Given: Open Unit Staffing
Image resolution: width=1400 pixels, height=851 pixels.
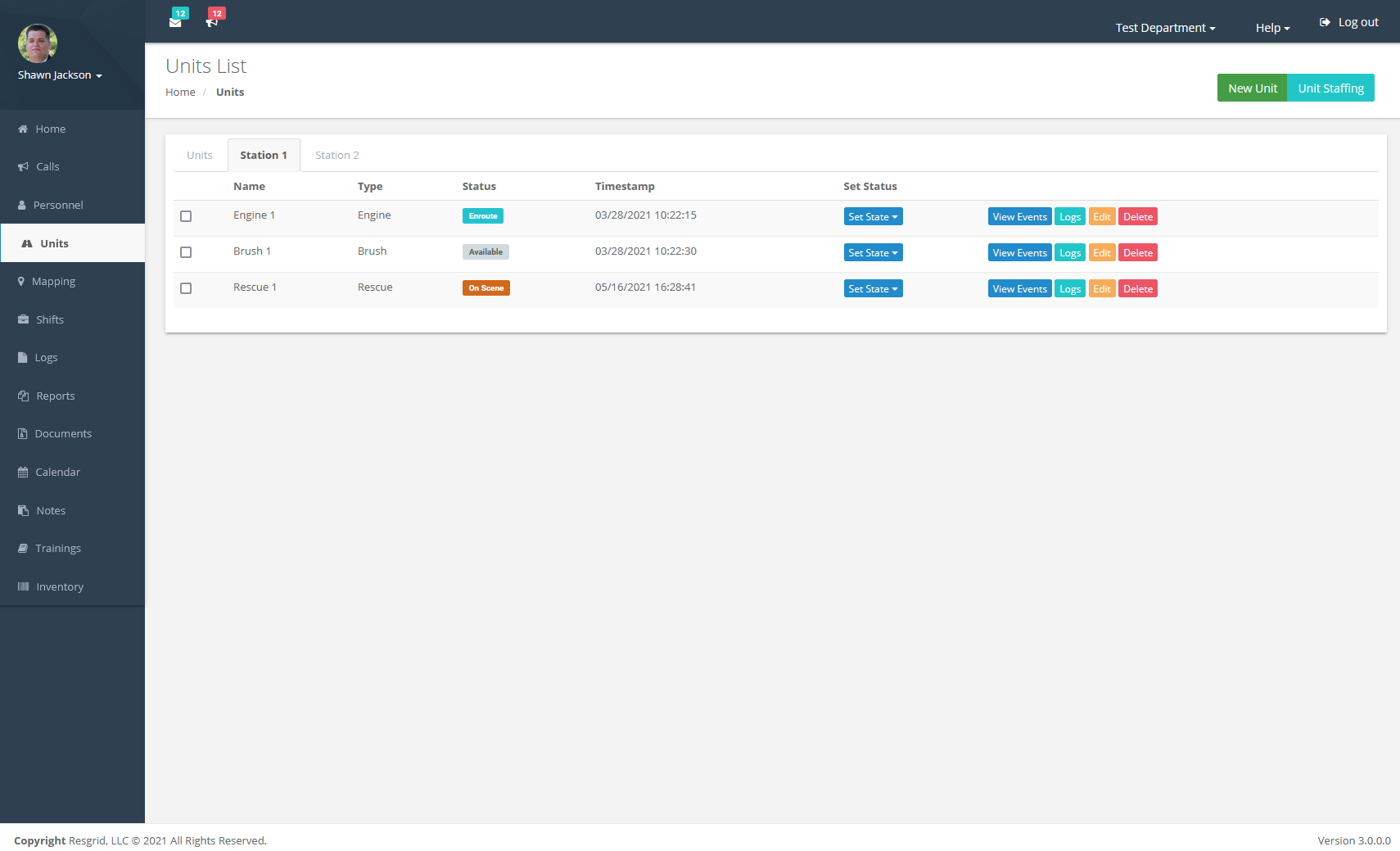Looking at the screenshot, I should click(x=1330, y=88).
